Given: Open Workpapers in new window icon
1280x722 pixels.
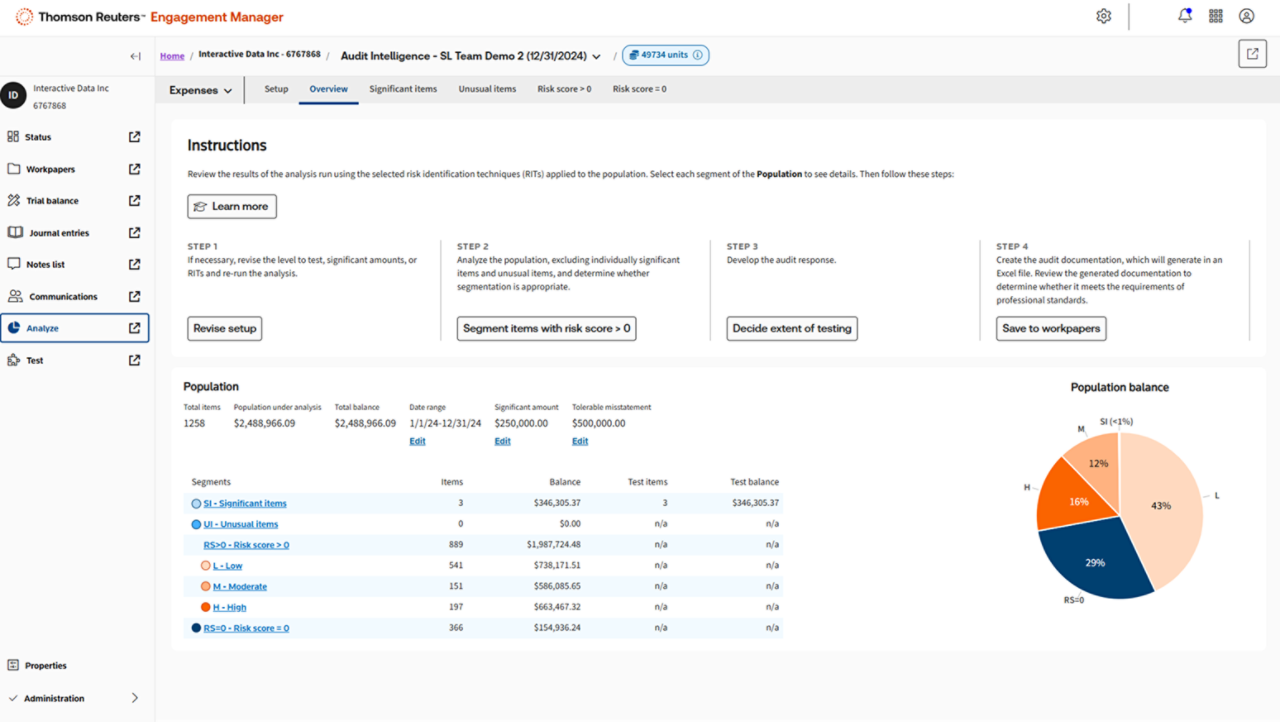Looking at the screenshot, I should (x=135, y=169).
